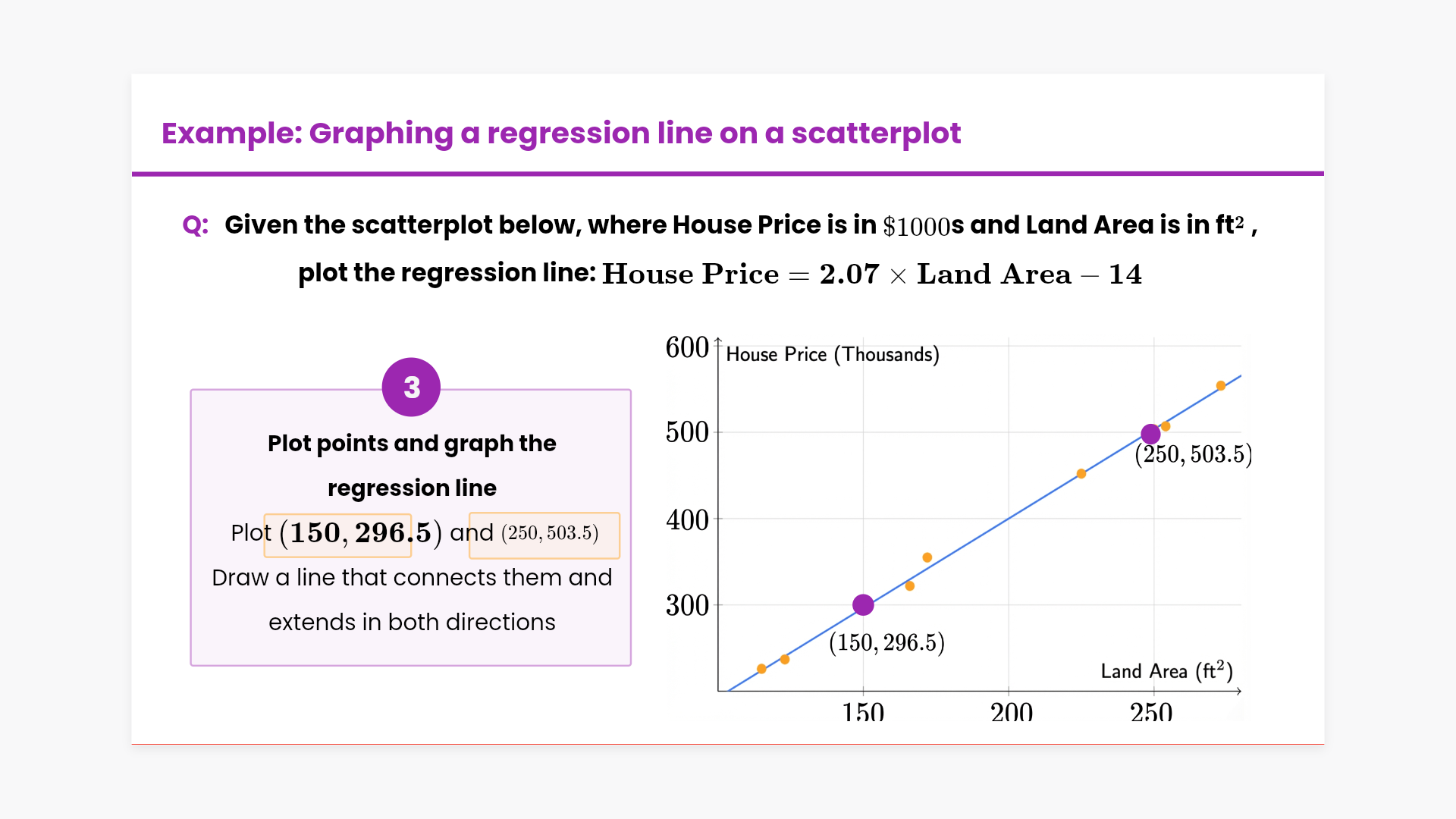This screenshot has height=819, width=1456.
Task: Click the 'Land Area (ft²)' x-axis title
Action: pyautogui.click(x=1166, y=671)
